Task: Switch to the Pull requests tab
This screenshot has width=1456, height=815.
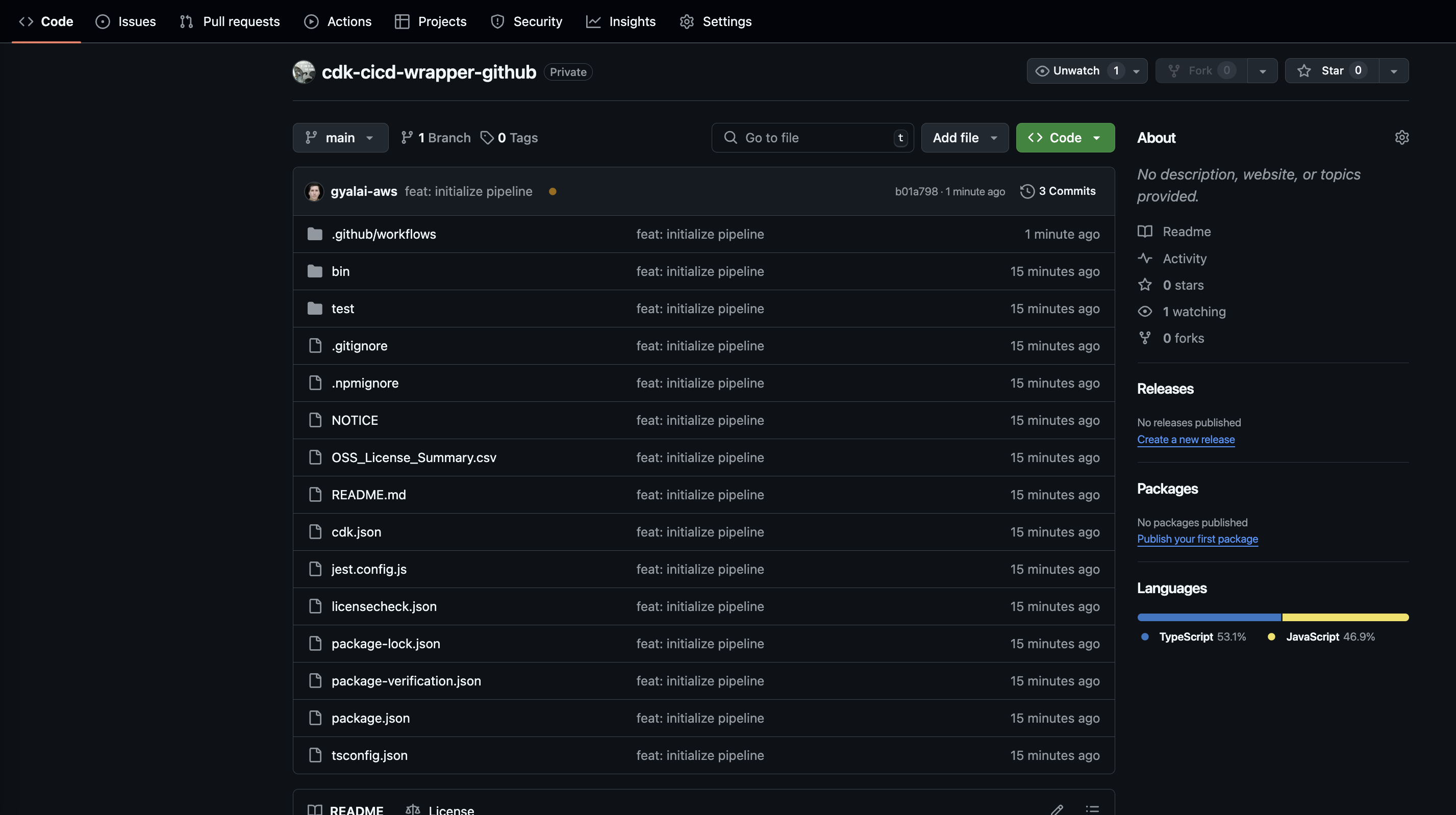Action: 230,21
